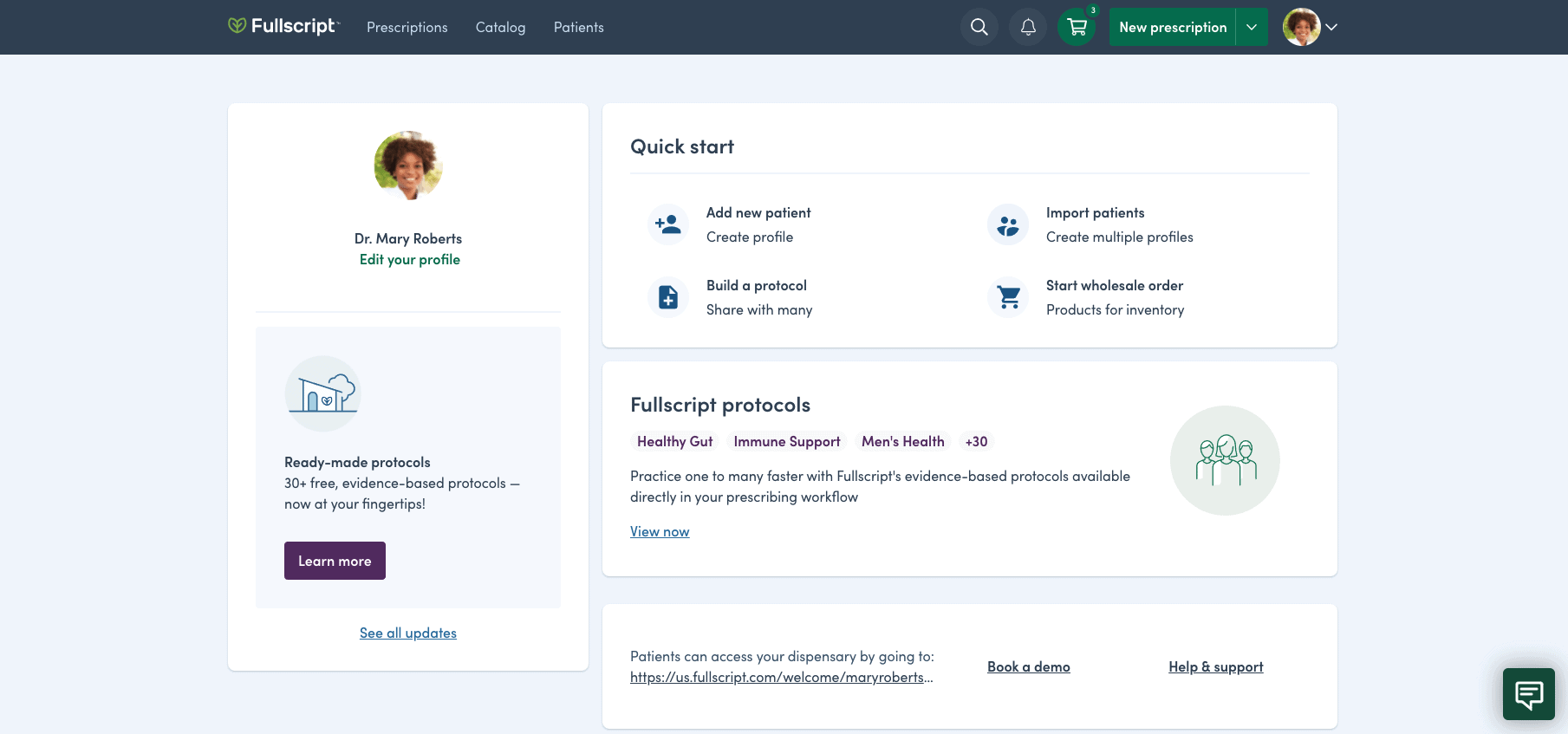The image size is (1568, 734).
Task: Click the Learn more button
Action: 335,561
